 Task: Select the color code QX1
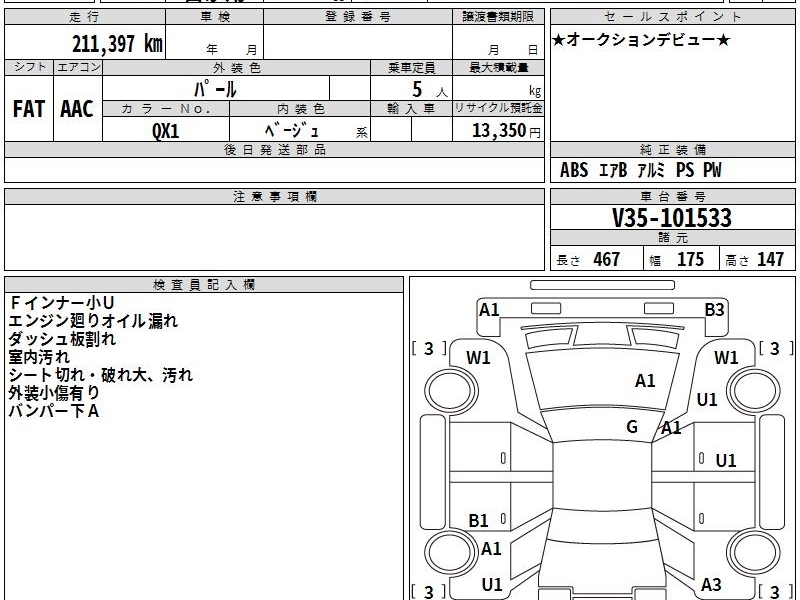pos(166,131)
